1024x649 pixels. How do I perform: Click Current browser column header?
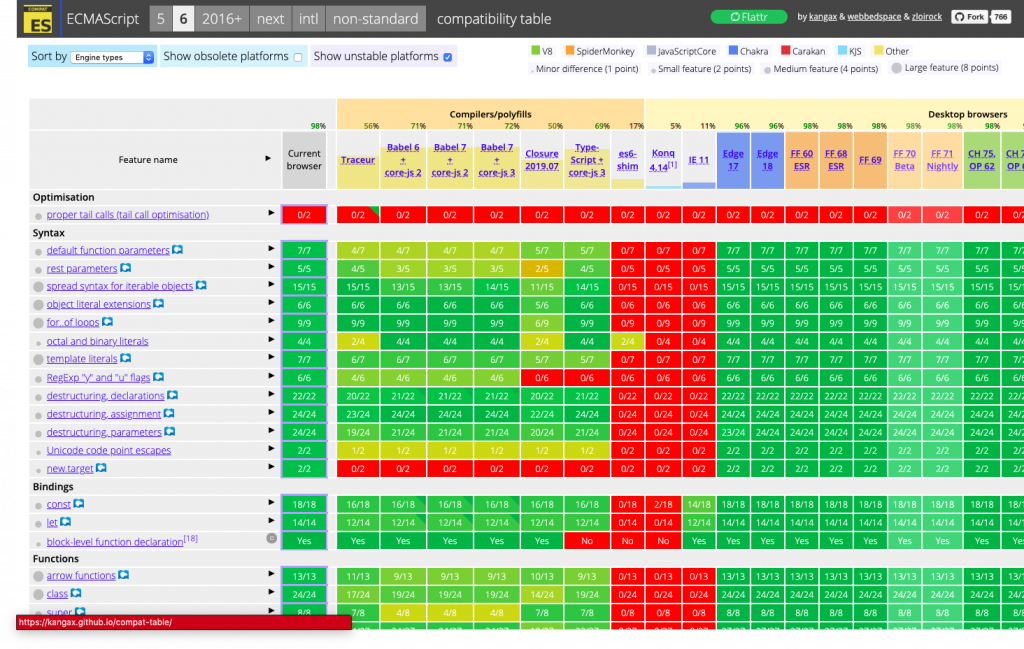click(x=304, y=160)
